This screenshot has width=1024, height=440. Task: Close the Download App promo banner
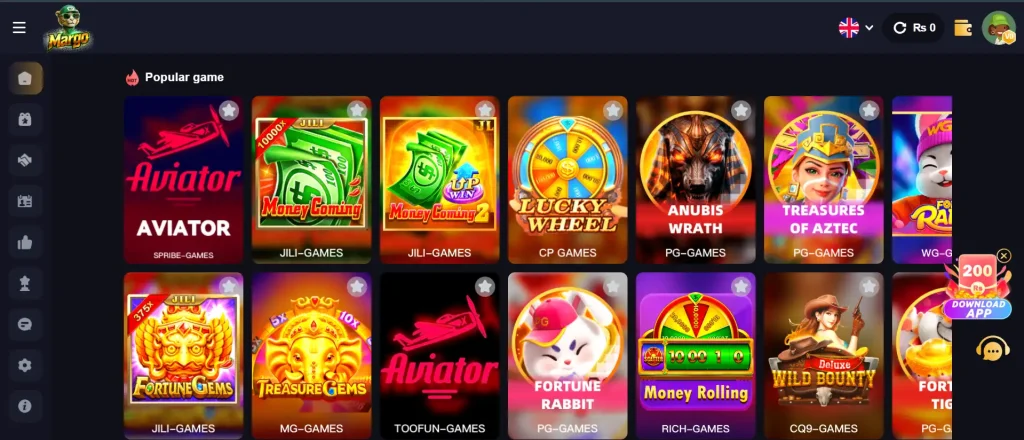[1004, 256]
